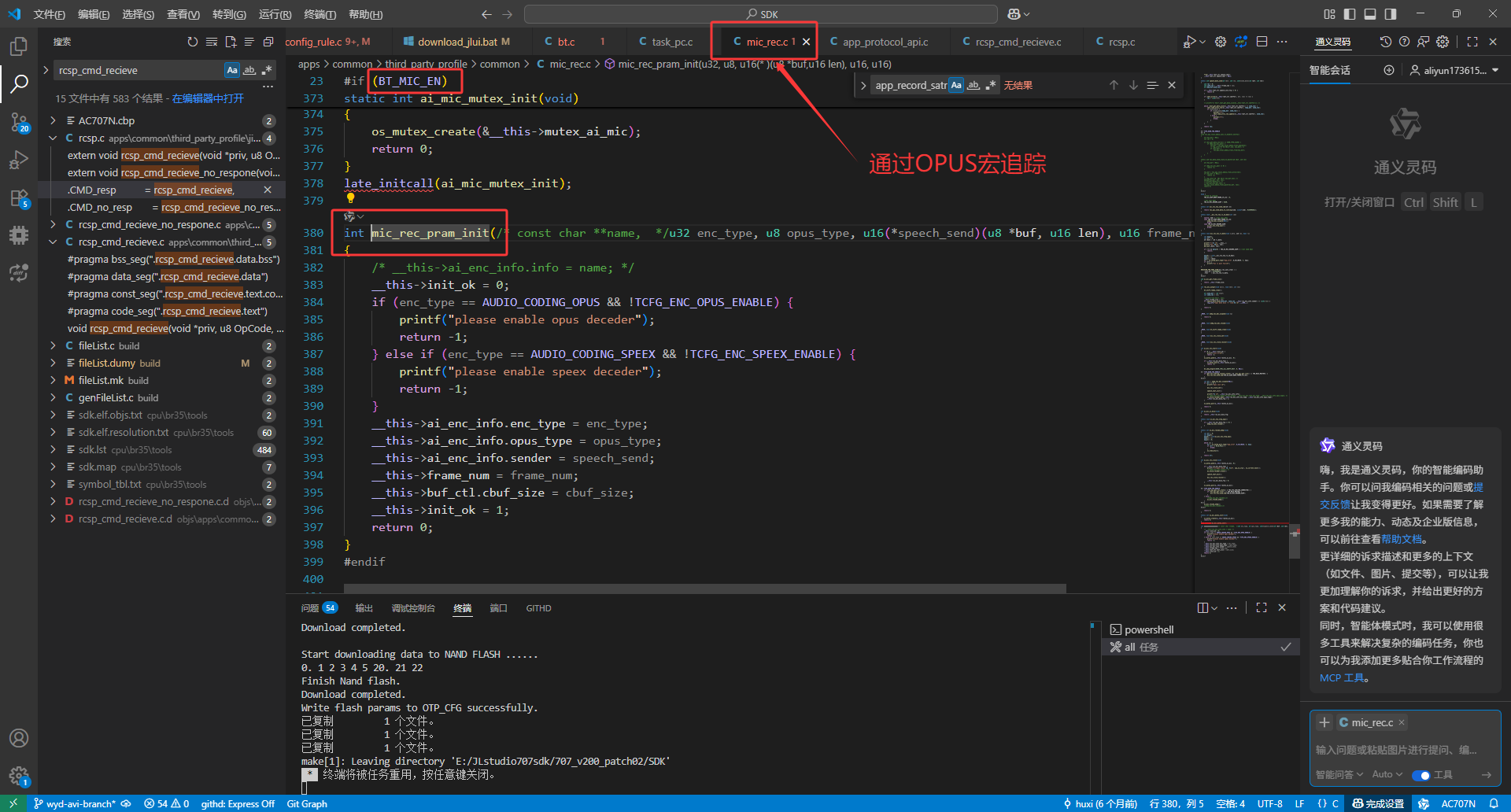Image resolution: width=1511 pixels, height=812 pixels.
Task: Split the editor layout
Action: (1262, 42)
